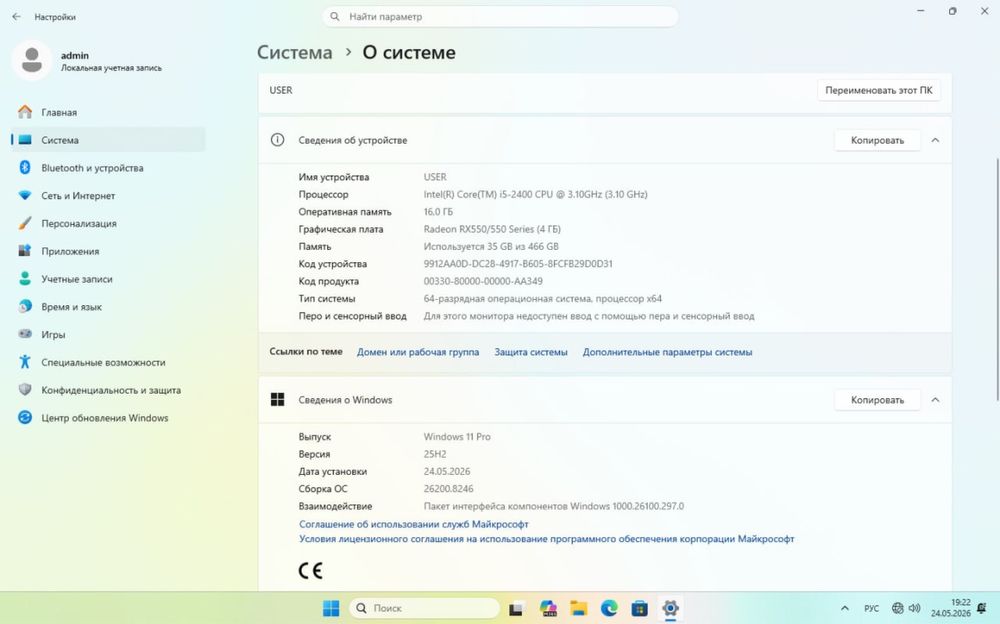Open Дополнительные параметры системы link
1000x624 pixels.
tap(667, 352)
